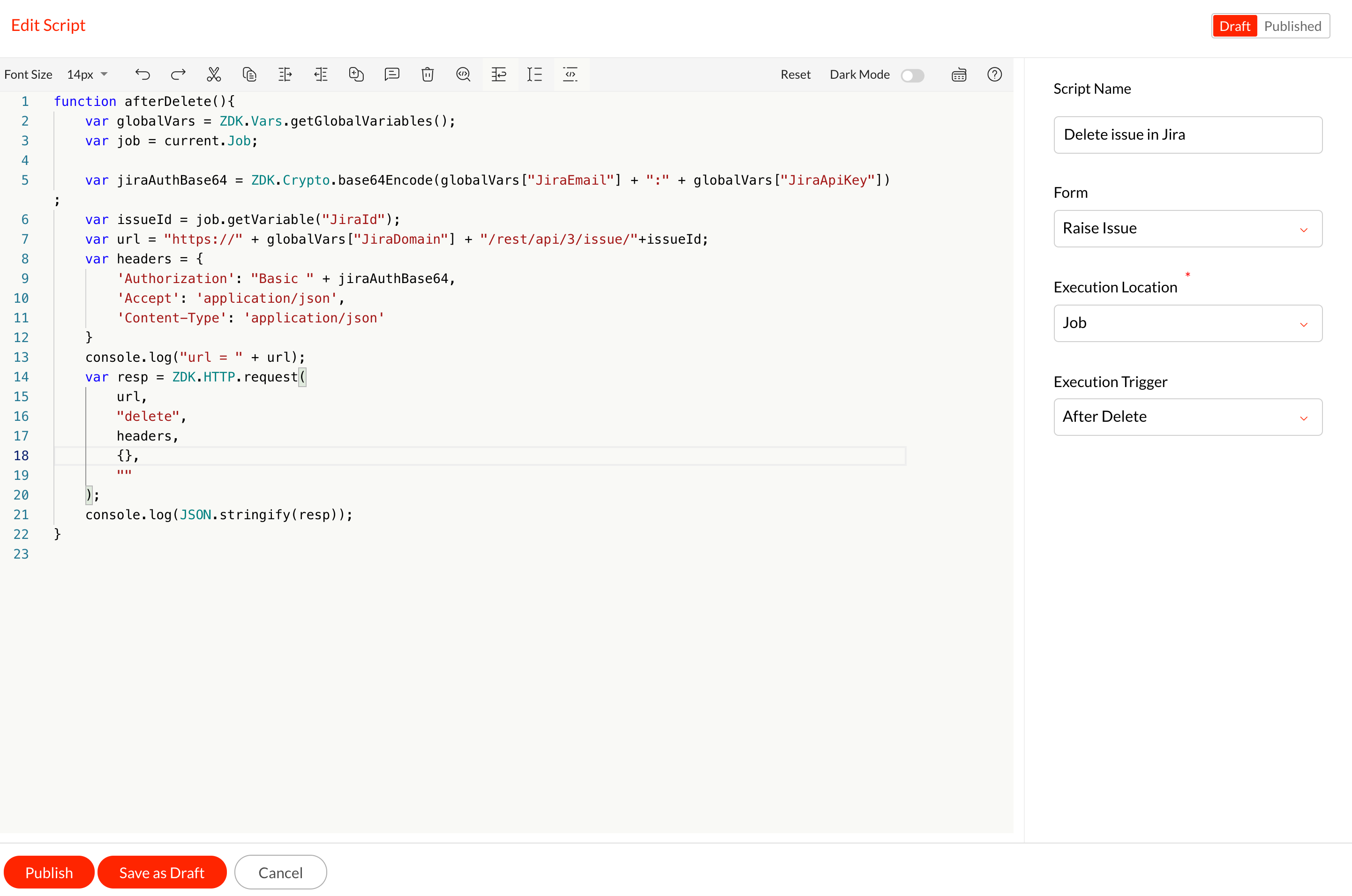This screenshot has height=896, width=1352.
Task: Click "'Authorization'" on line 9
Action: (x=175, y=278)
